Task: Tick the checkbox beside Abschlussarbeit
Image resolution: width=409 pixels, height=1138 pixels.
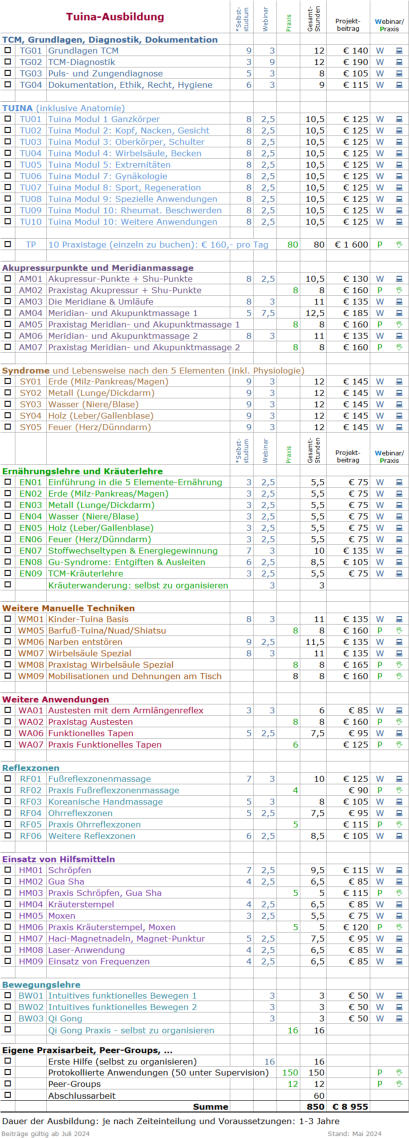Action: [x=8, y=1095]
